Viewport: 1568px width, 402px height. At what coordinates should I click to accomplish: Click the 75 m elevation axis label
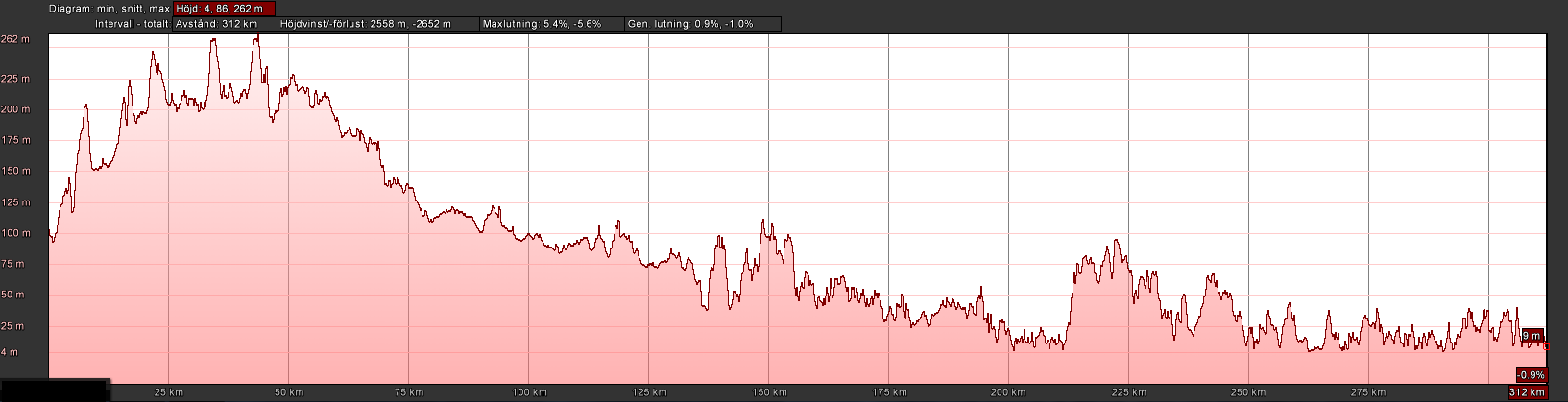coord(12,264)
